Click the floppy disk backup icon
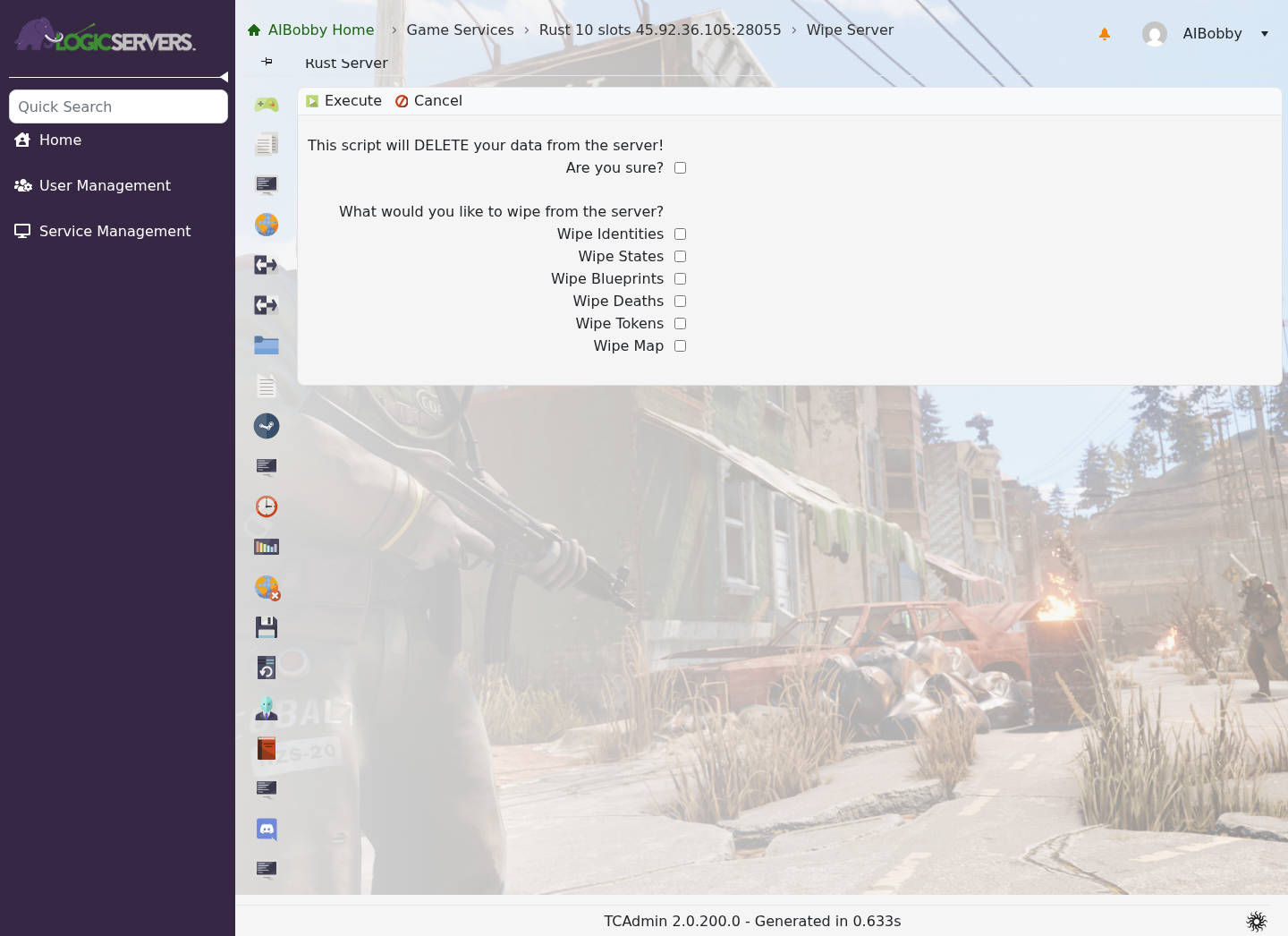The image size is (1288, 936). (267, 627)
